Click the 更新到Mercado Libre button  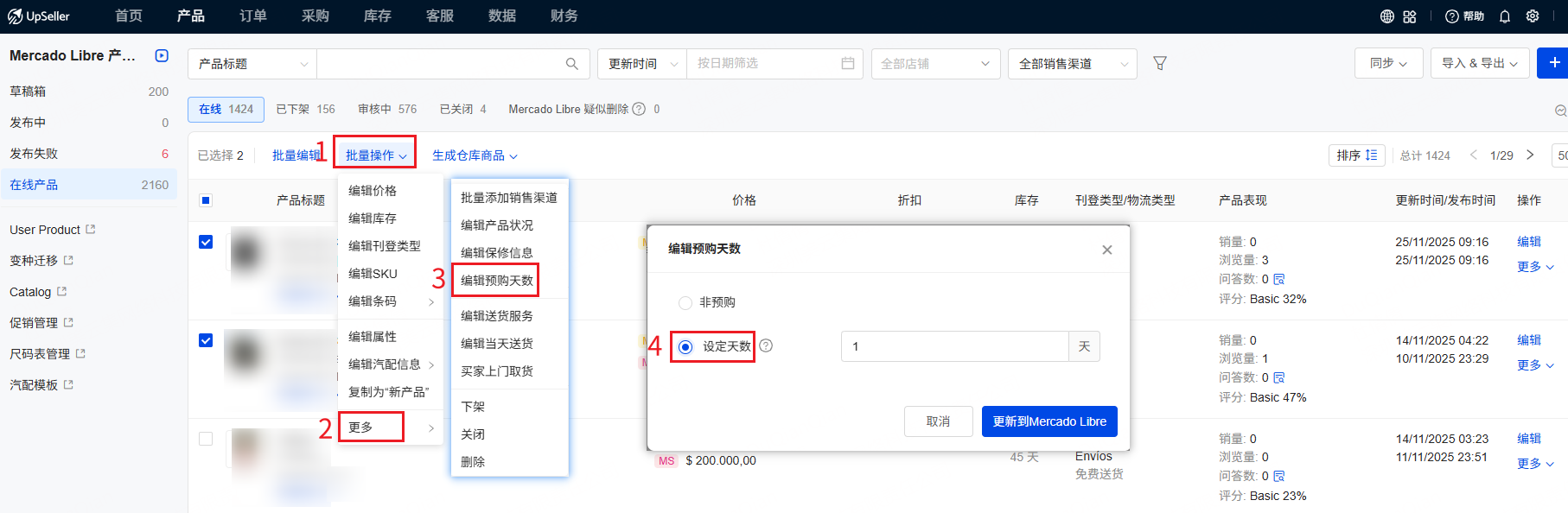pyautogui.click(x=1049, y=421)
